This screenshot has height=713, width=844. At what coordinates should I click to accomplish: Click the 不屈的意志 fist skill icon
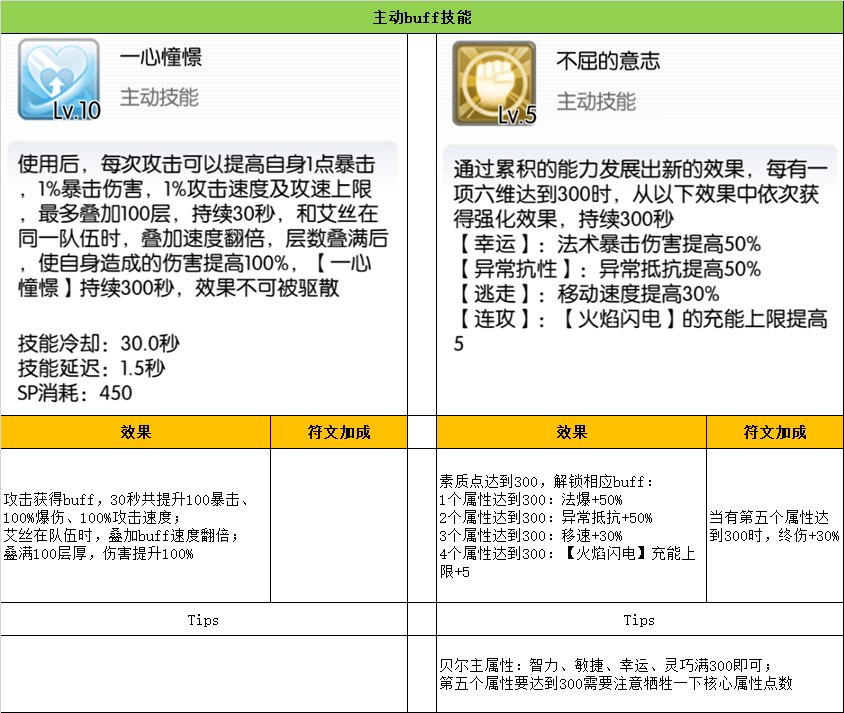coord(494,84)
